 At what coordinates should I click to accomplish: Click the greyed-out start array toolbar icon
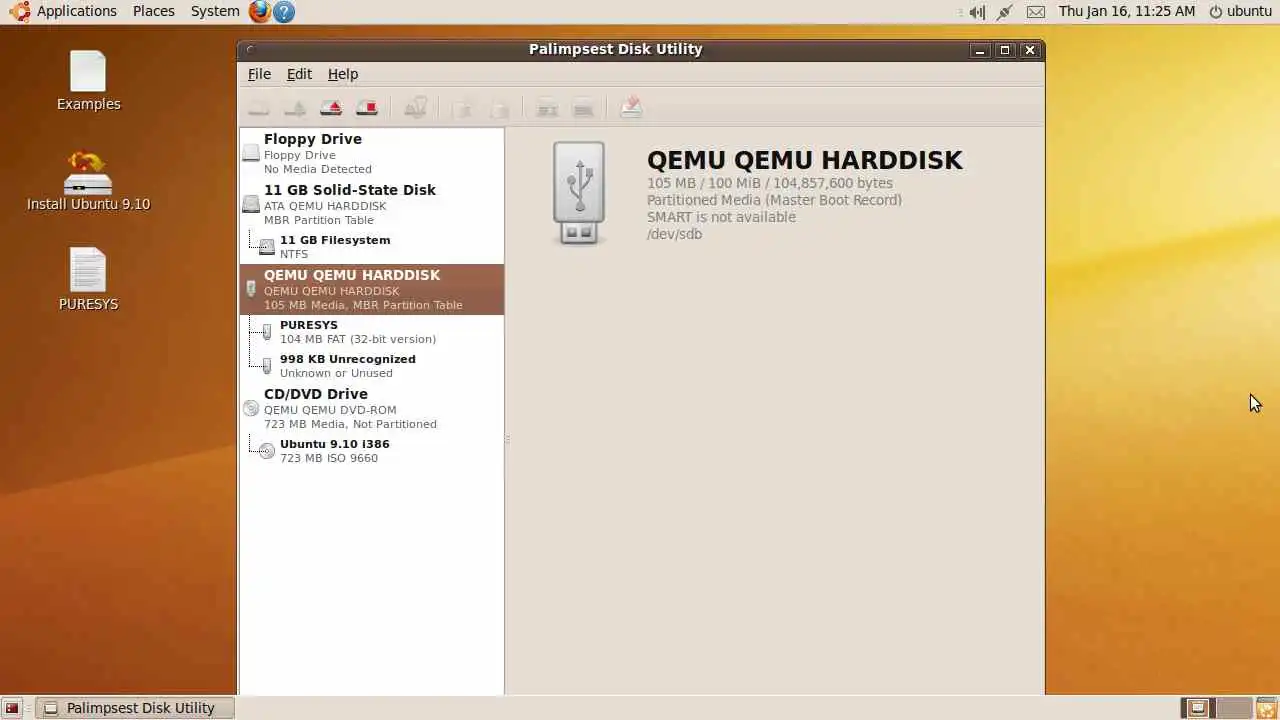pyautogui.click(x=547, y=107)
